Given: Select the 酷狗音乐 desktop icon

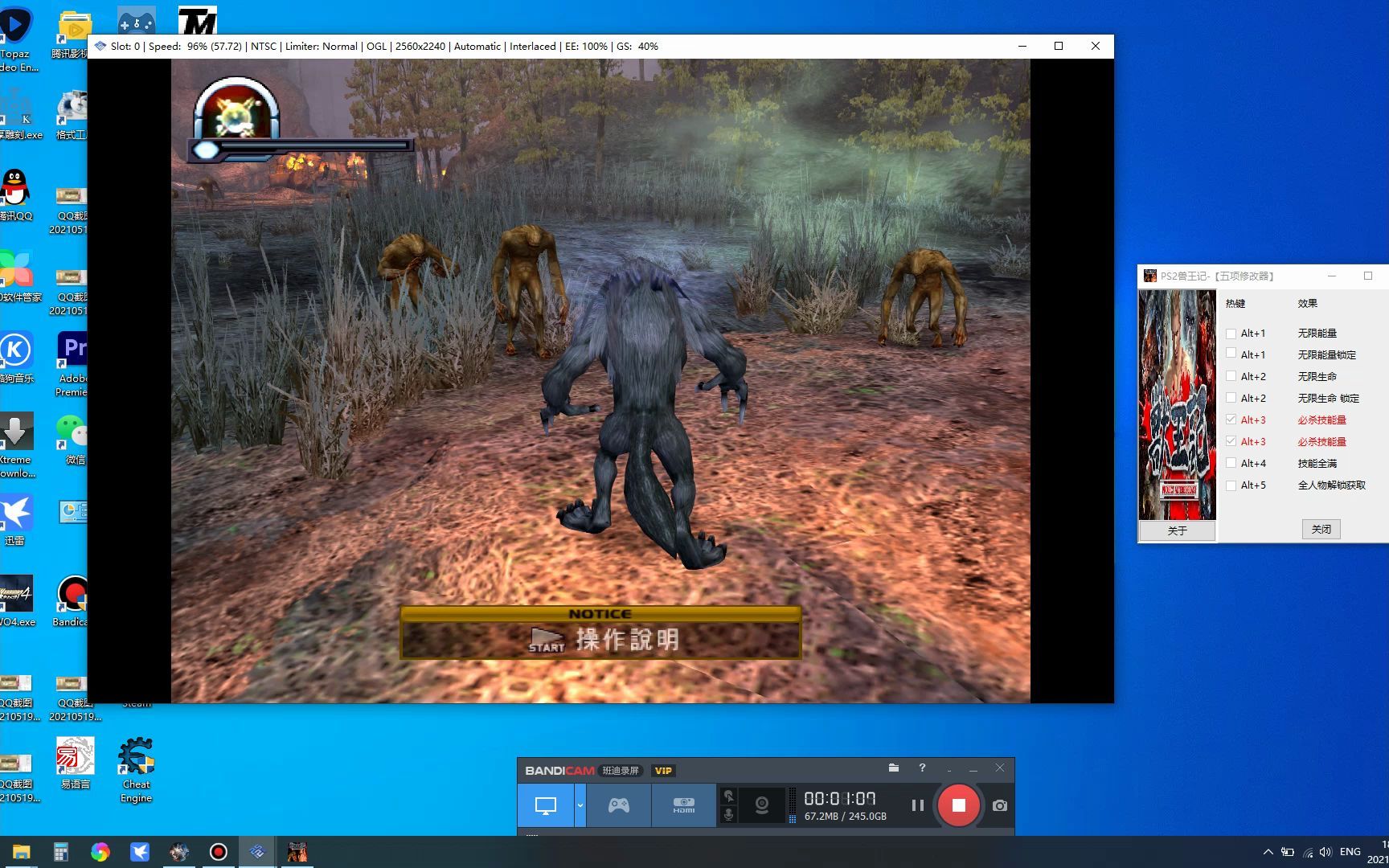Looking at the screenshot, I should point(16,357).
